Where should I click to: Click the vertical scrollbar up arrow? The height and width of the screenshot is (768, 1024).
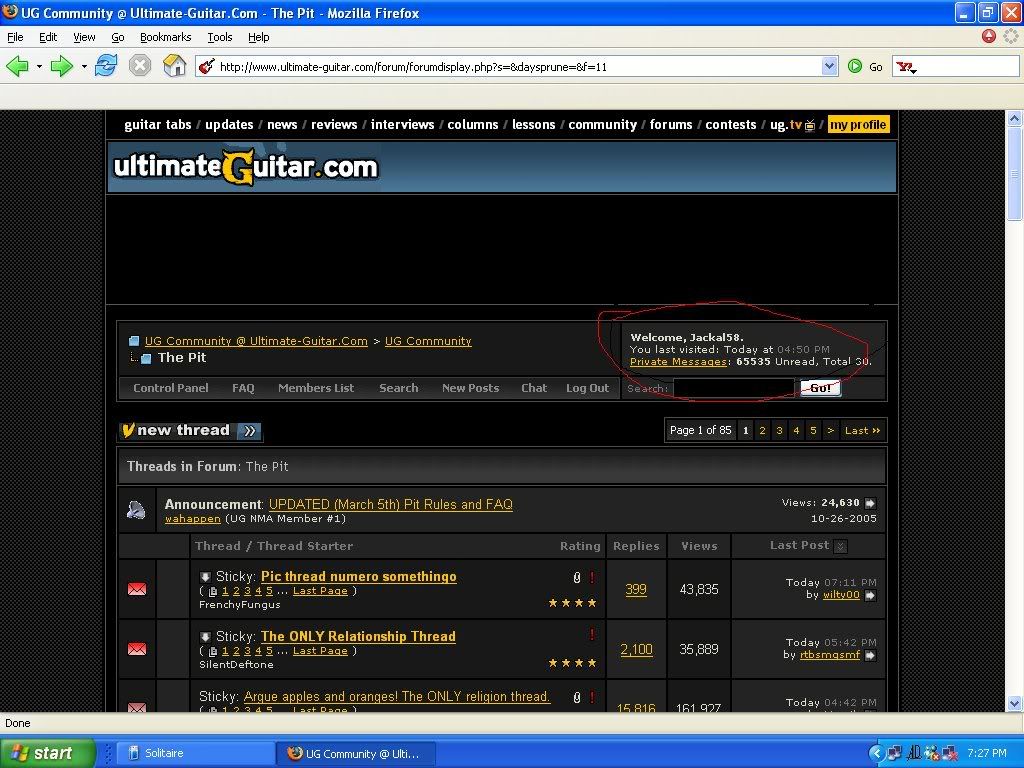[1014, 118]
